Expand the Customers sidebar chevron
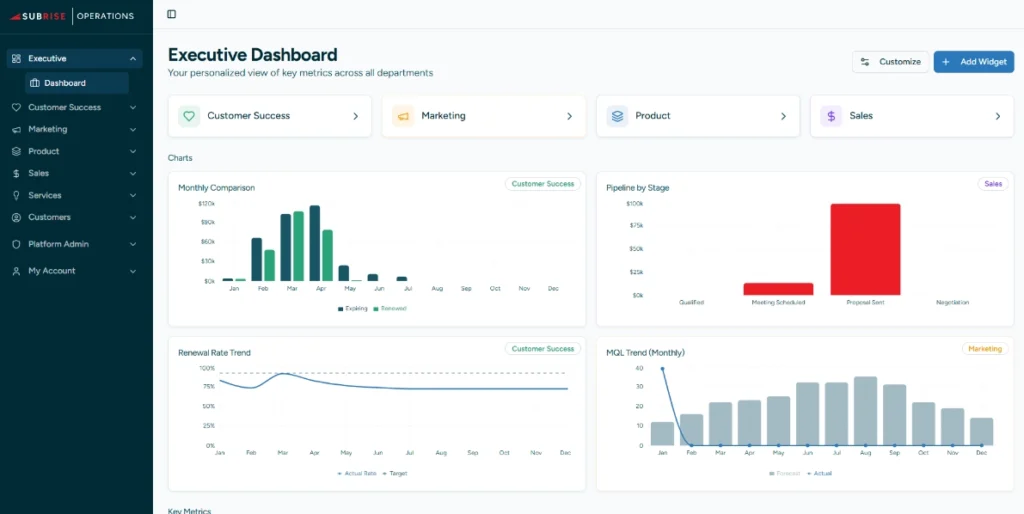Viewport: 1024px width, 514px height. pyautogui.click(x=133, y=217)
